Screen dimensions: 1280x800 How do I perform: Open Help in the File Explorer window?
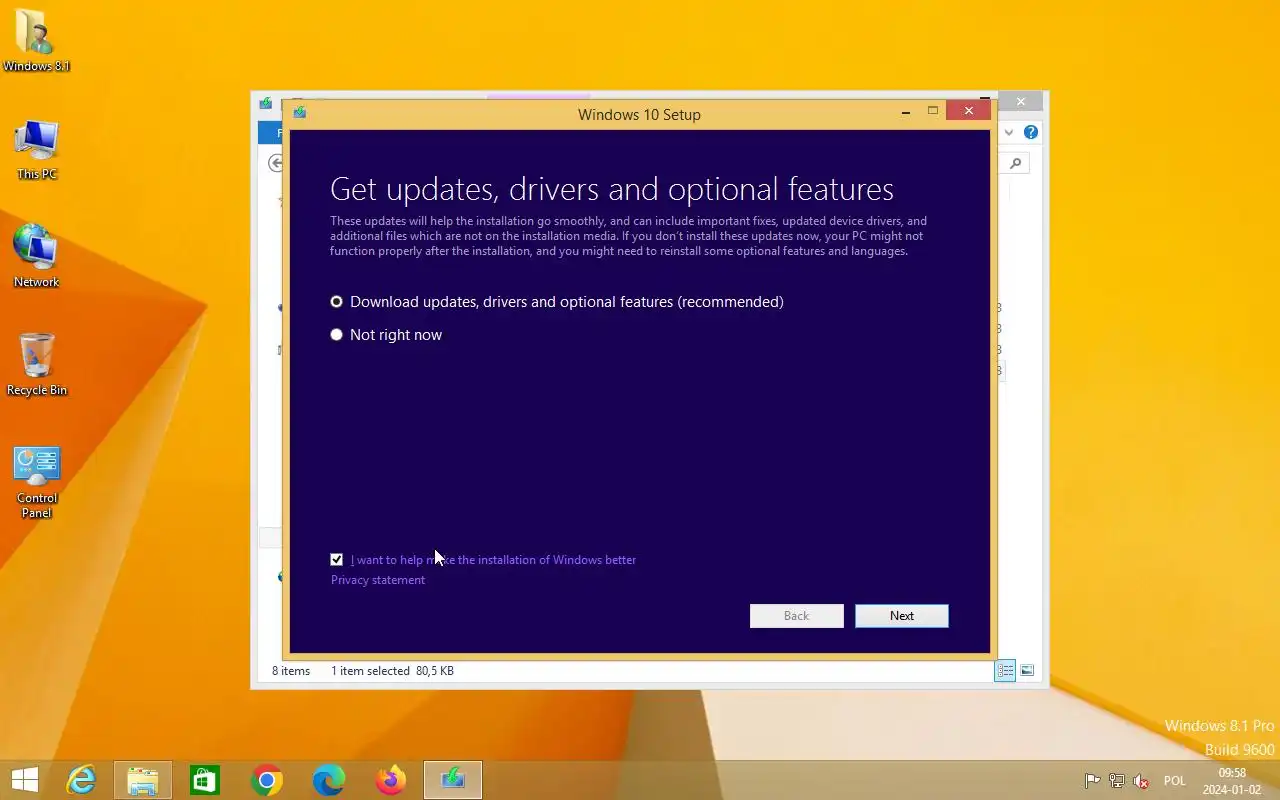pyautogui.click(x=1031, y=132)
